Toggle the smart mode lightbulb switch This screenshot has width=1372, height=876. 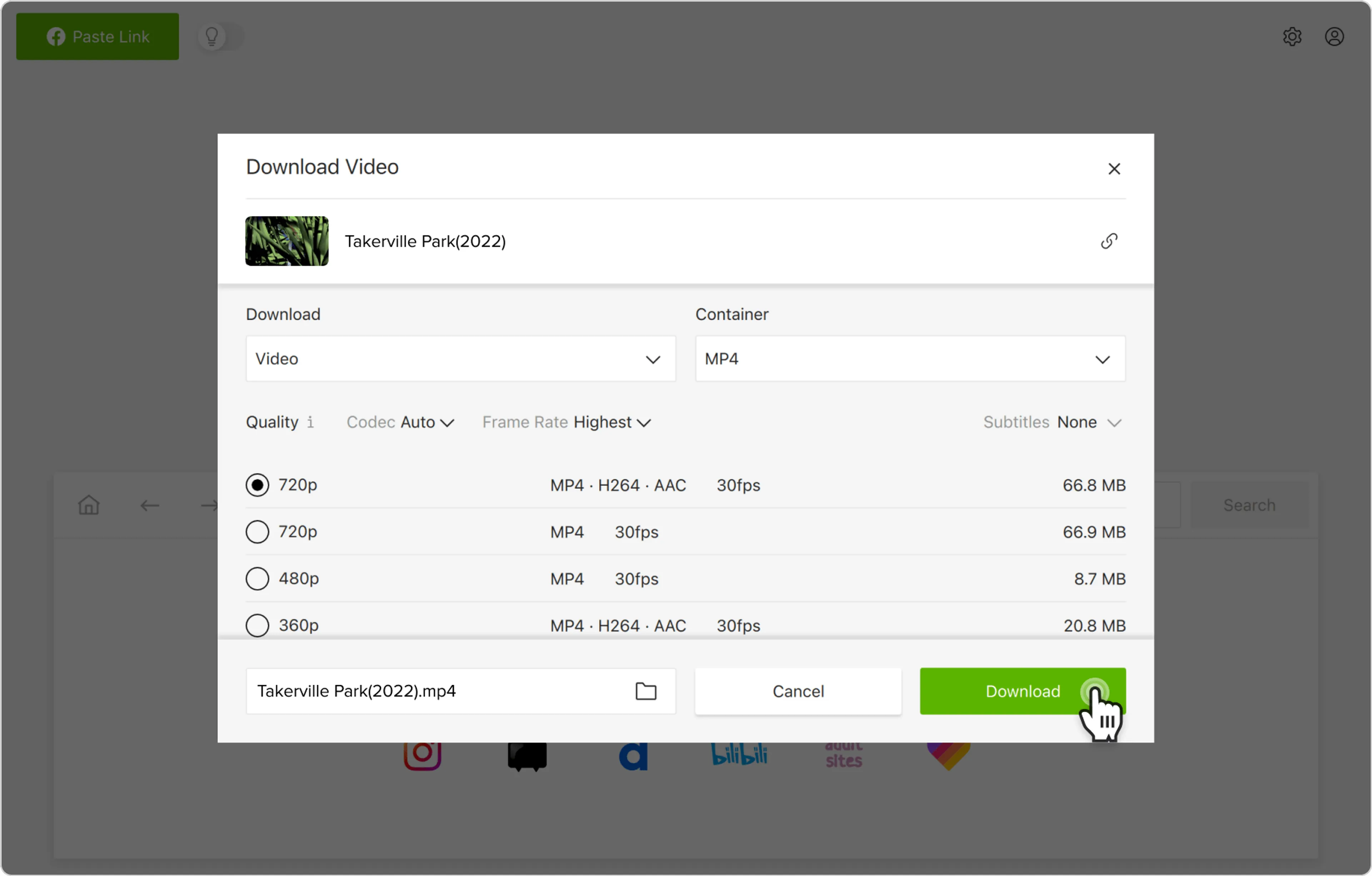pyautogui.click(x=220, y=36)
